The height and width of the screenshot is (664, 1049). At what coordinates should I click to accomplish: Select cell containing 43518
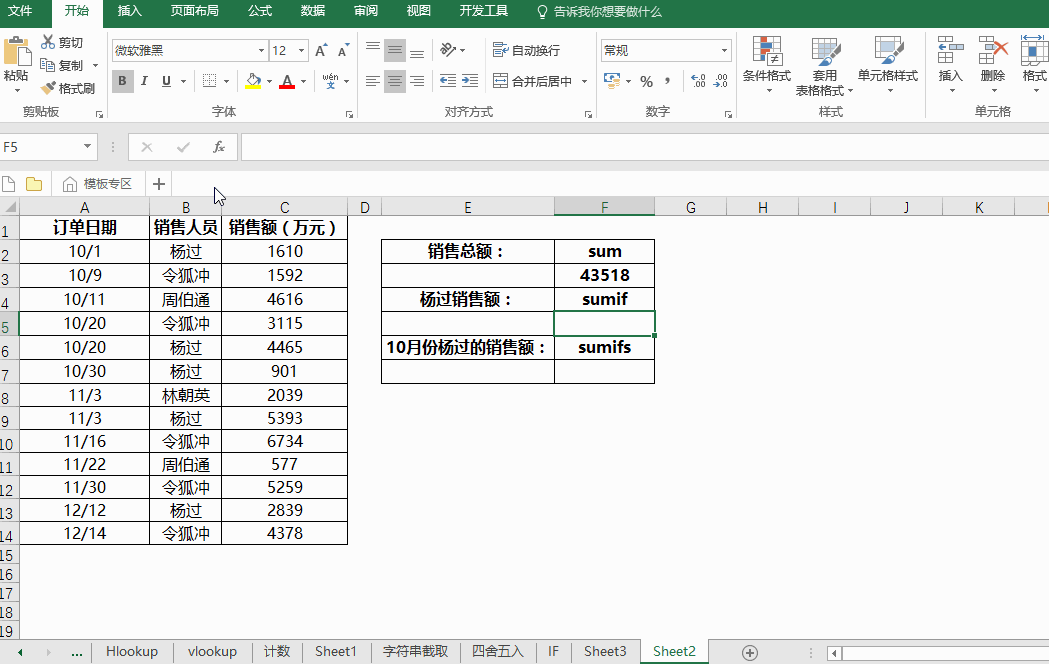point(605,275)
